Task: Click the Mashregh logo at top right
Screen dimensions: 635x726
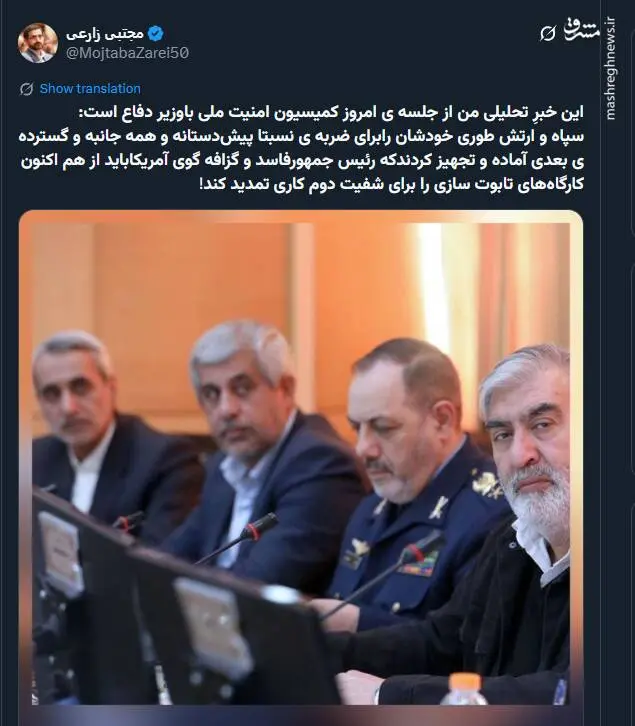Action: point(581,29)
